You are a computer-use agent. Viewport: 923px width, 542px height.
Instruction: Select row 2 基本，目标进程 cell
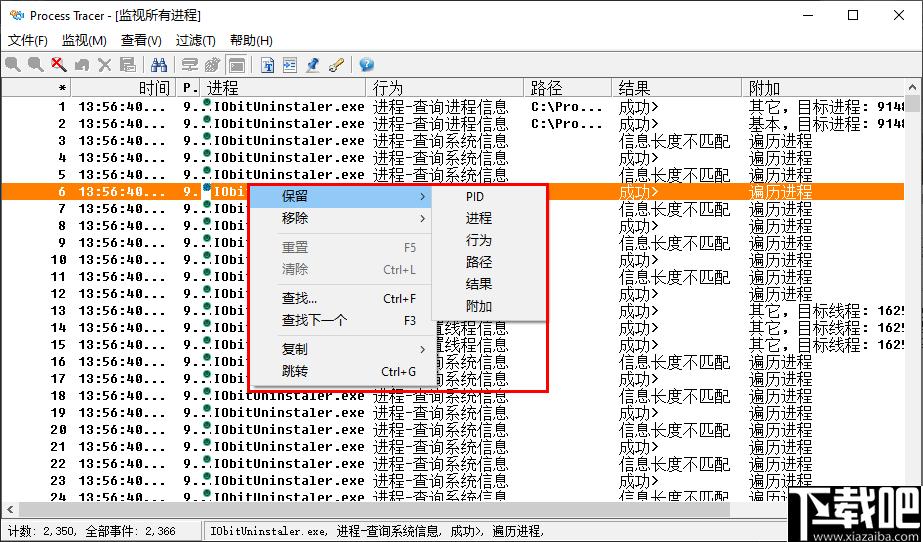pyautogui.click(x=826, y=124)
